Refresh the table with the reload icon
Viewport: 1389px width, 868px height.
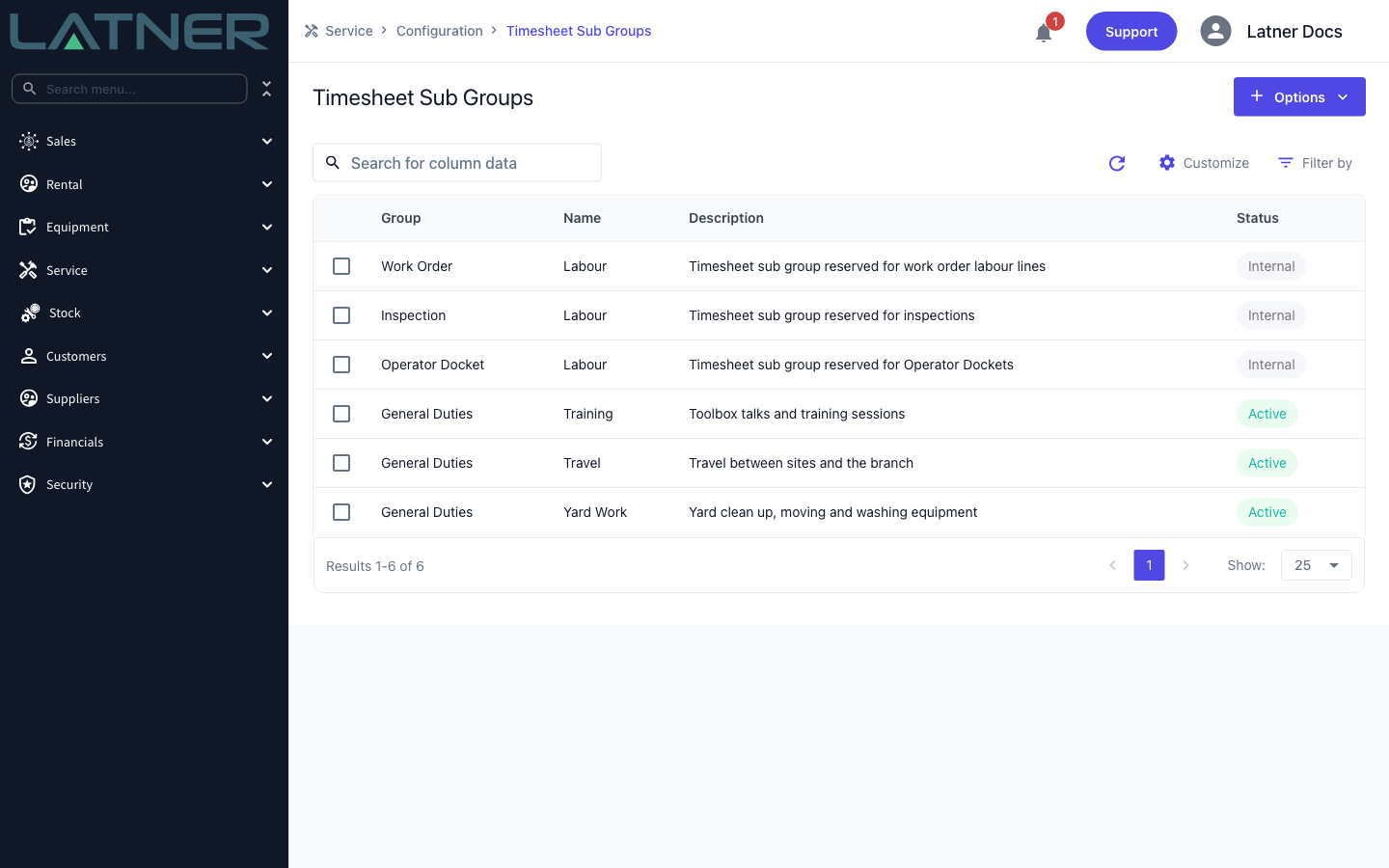click(x=1117, y=163)
